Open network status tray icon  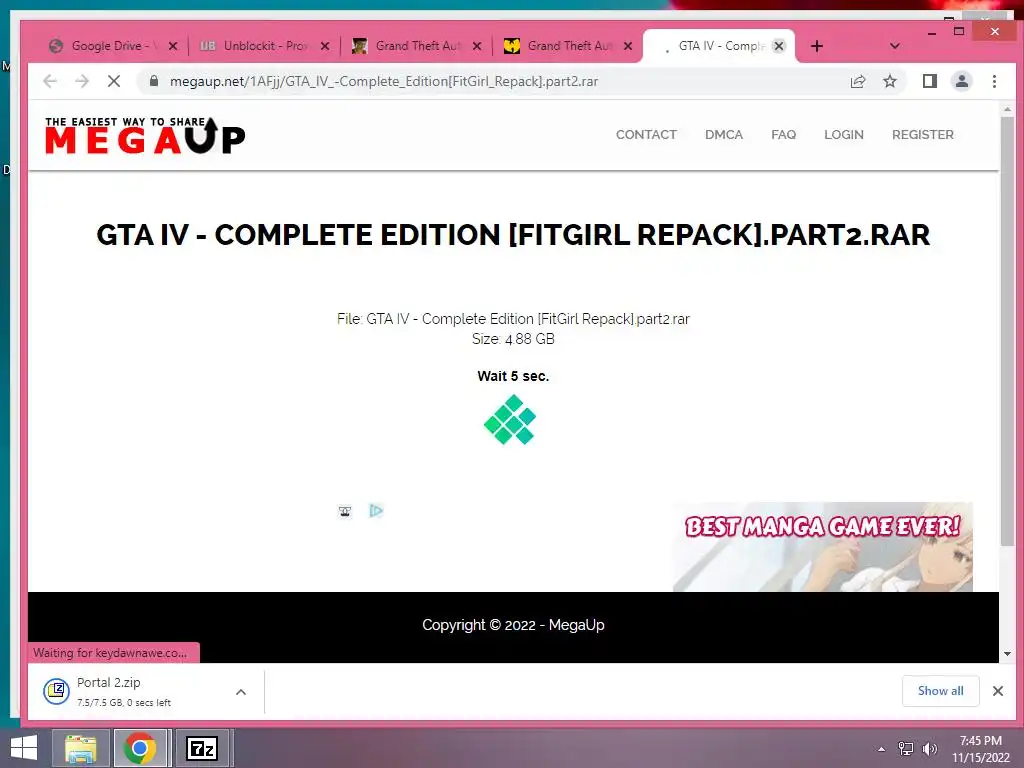point(905,748)
